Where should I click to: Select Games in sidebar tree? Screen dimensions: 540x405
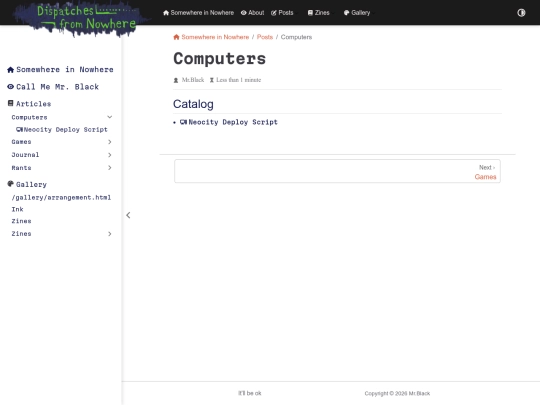click(21, 142)
